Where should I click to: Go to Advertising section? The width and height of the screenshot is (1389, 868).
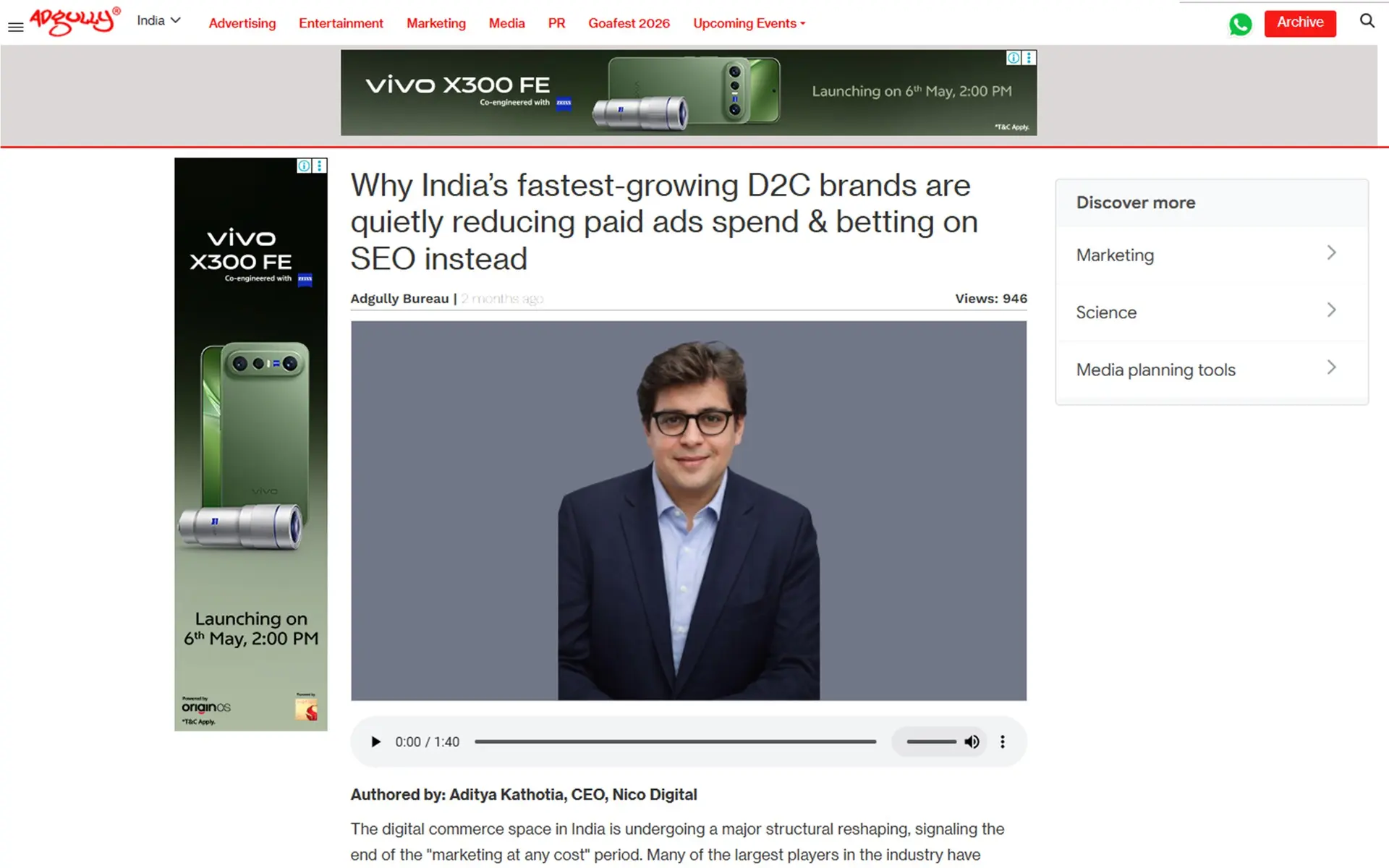[x=242, y=23]
